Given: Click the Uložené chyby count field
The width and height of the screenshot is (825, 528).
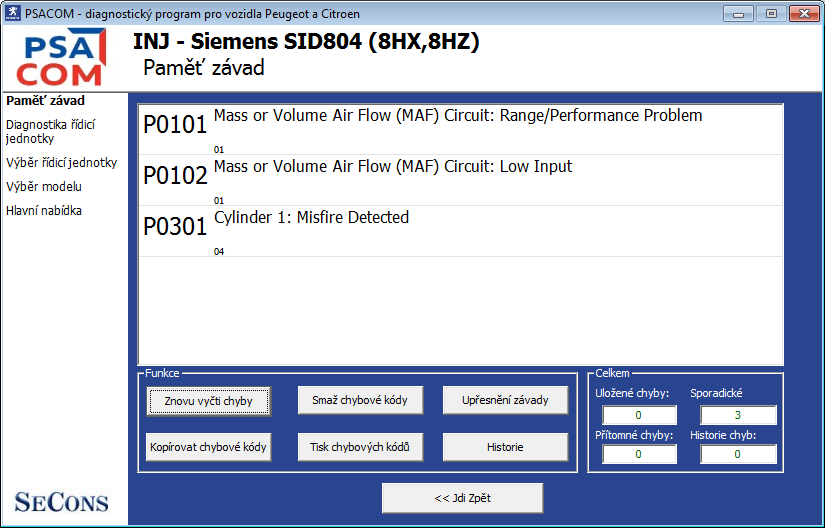Looking at the screenshot, I should 639,415.
